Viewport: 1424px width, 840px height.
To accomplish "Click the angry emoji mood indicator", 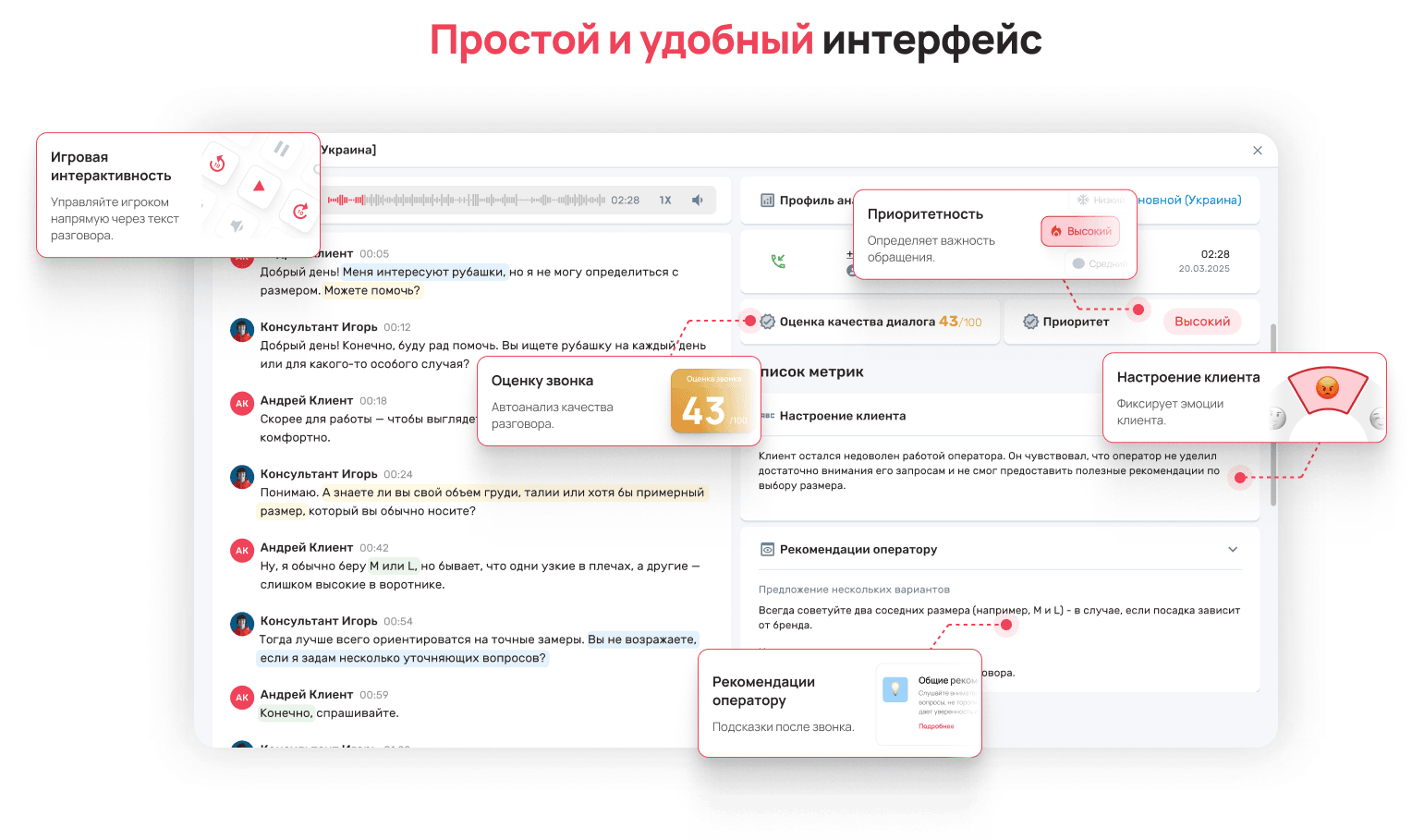I will click(1327, 387).
